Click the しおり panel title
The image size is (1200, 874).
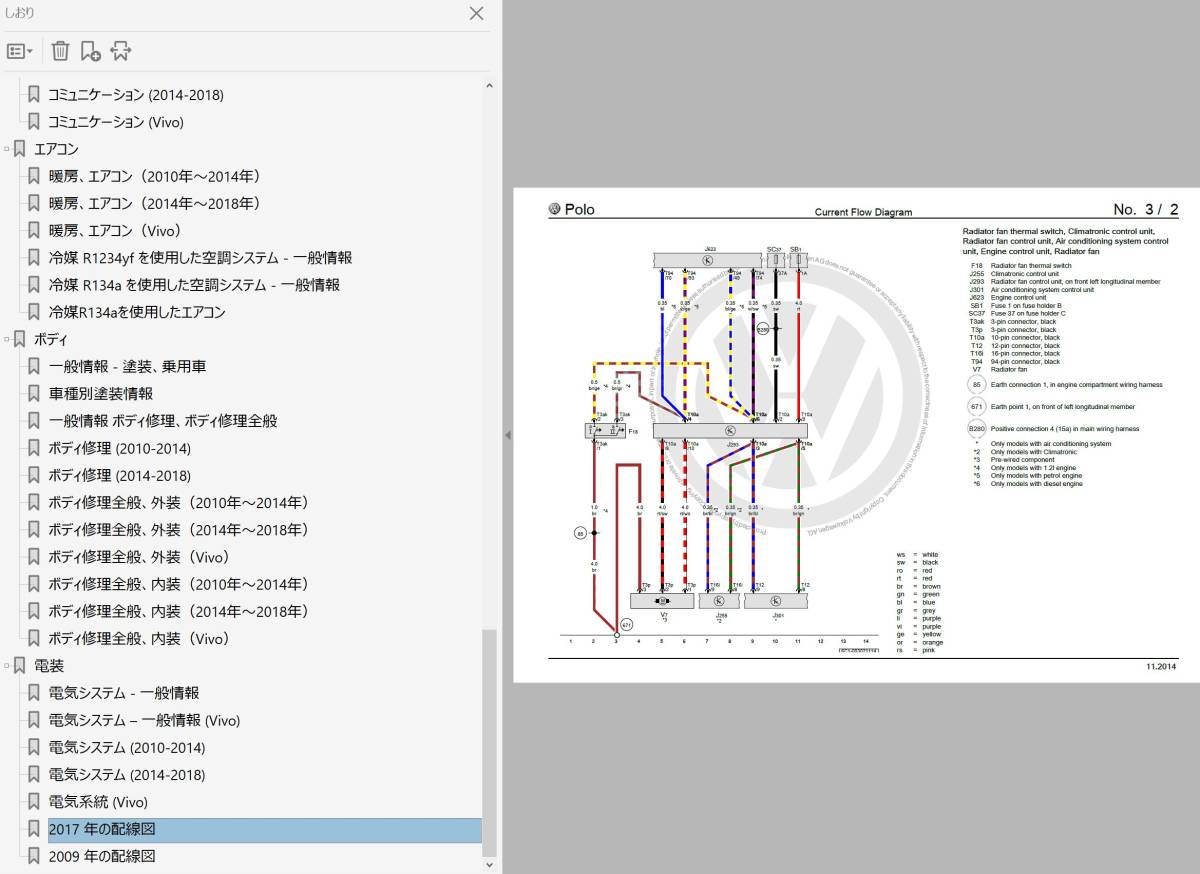click(x=20, y=13)
